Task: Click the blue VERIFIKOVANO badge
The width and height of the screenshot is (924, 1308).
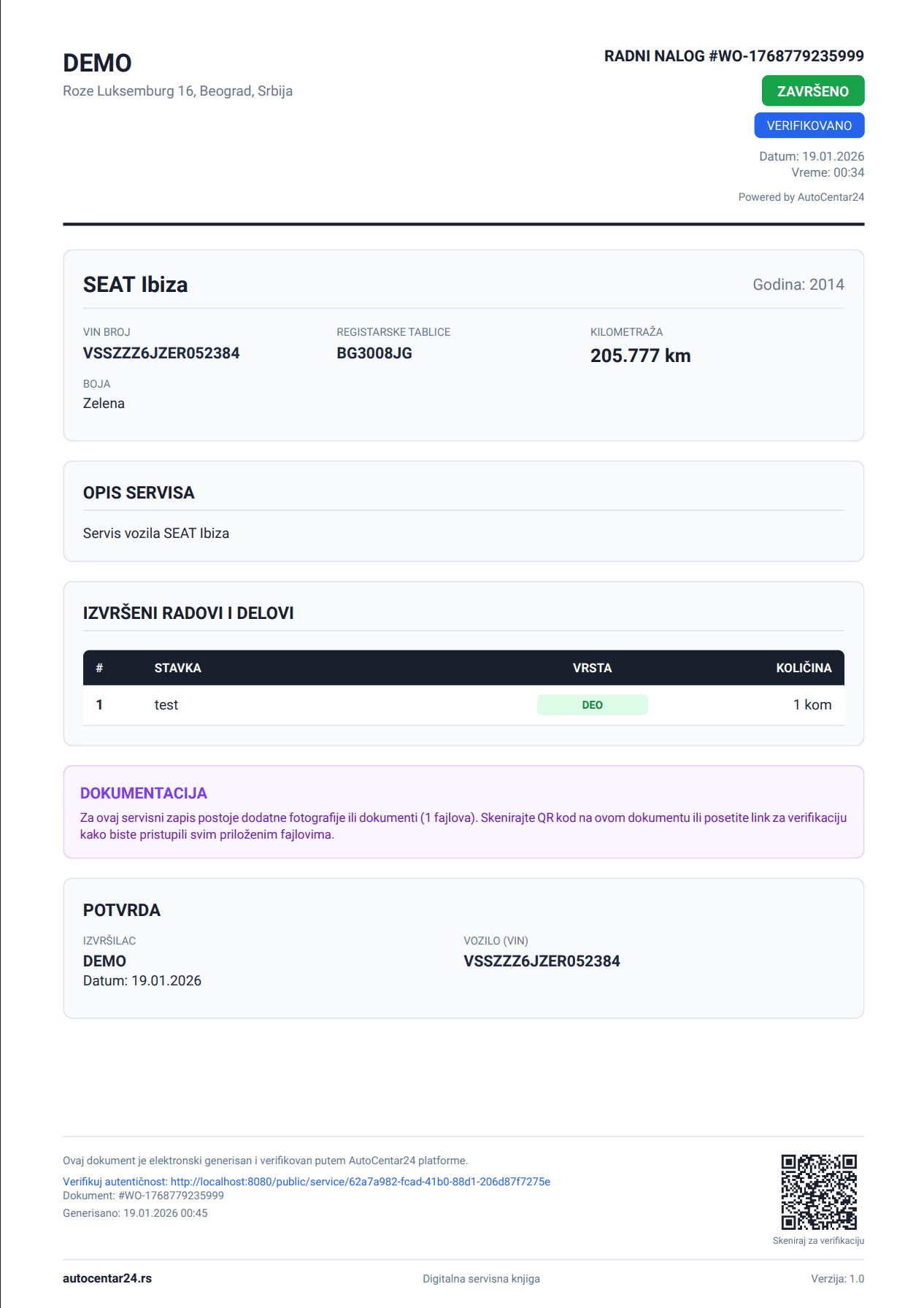Action: point(809,126)
